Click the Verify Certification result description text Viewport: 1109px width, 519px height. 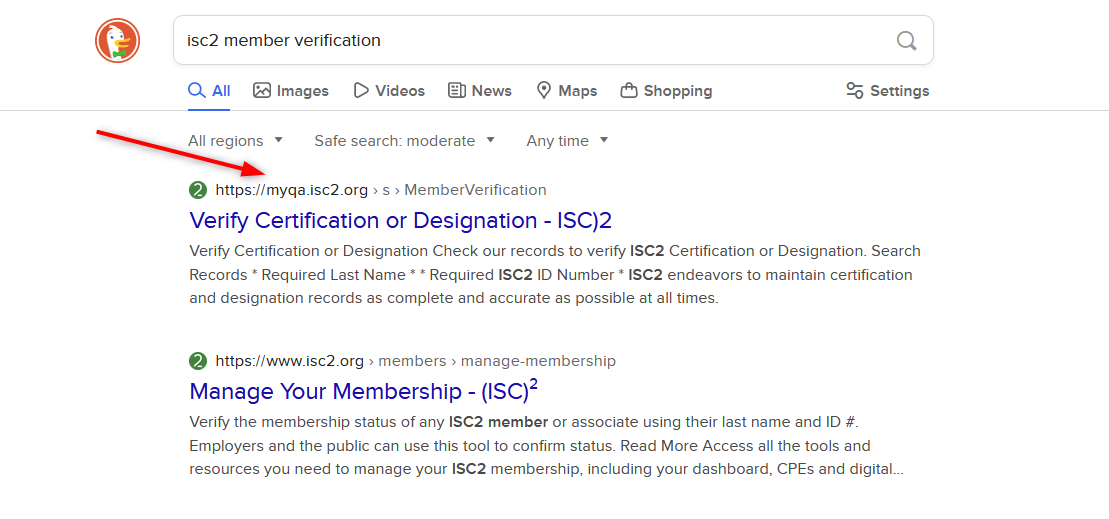[554, 275]
